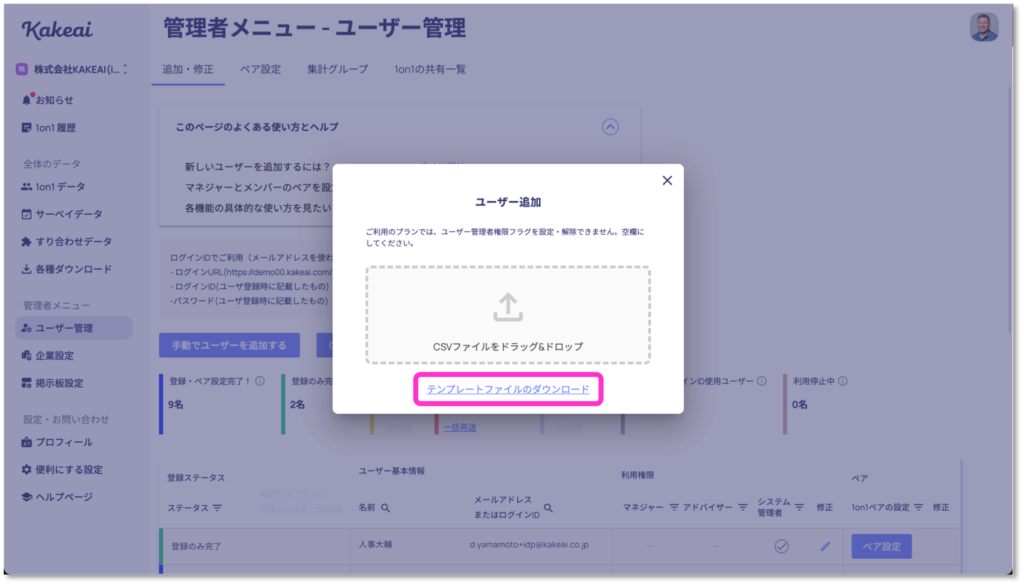Image resolution: width=1024 pixels, height=587 pixels.
Task: Click 登録のみ完了 status cell
Action: tap(196, 547)
